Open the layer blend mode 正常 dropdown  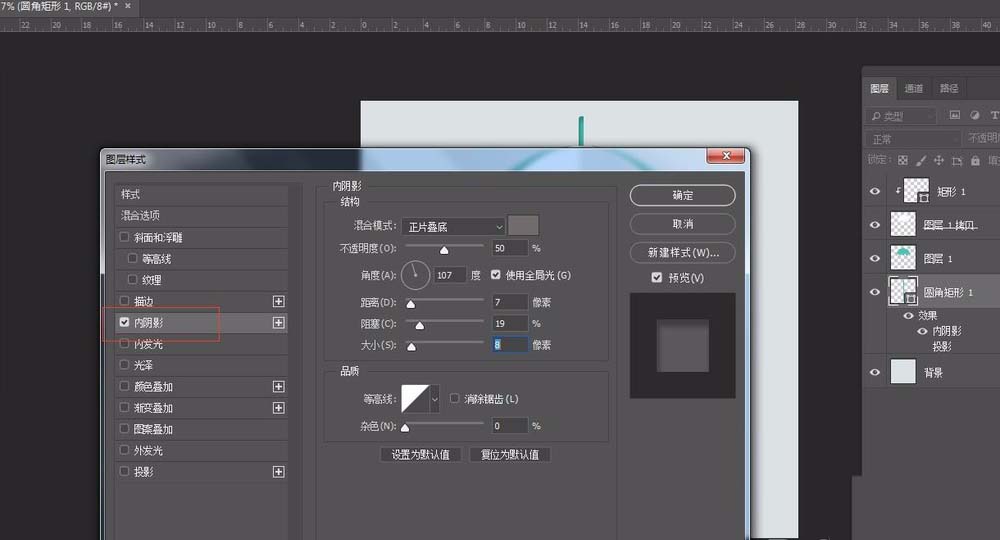point(912,139)
